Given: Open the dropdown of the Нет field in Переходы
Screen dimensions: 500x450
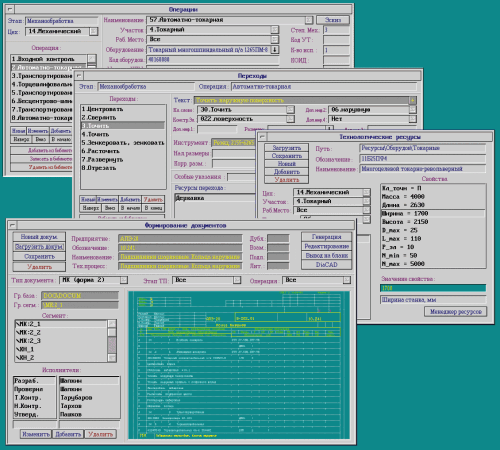Looking at the screenshot, I should click(x=413, y=119).
